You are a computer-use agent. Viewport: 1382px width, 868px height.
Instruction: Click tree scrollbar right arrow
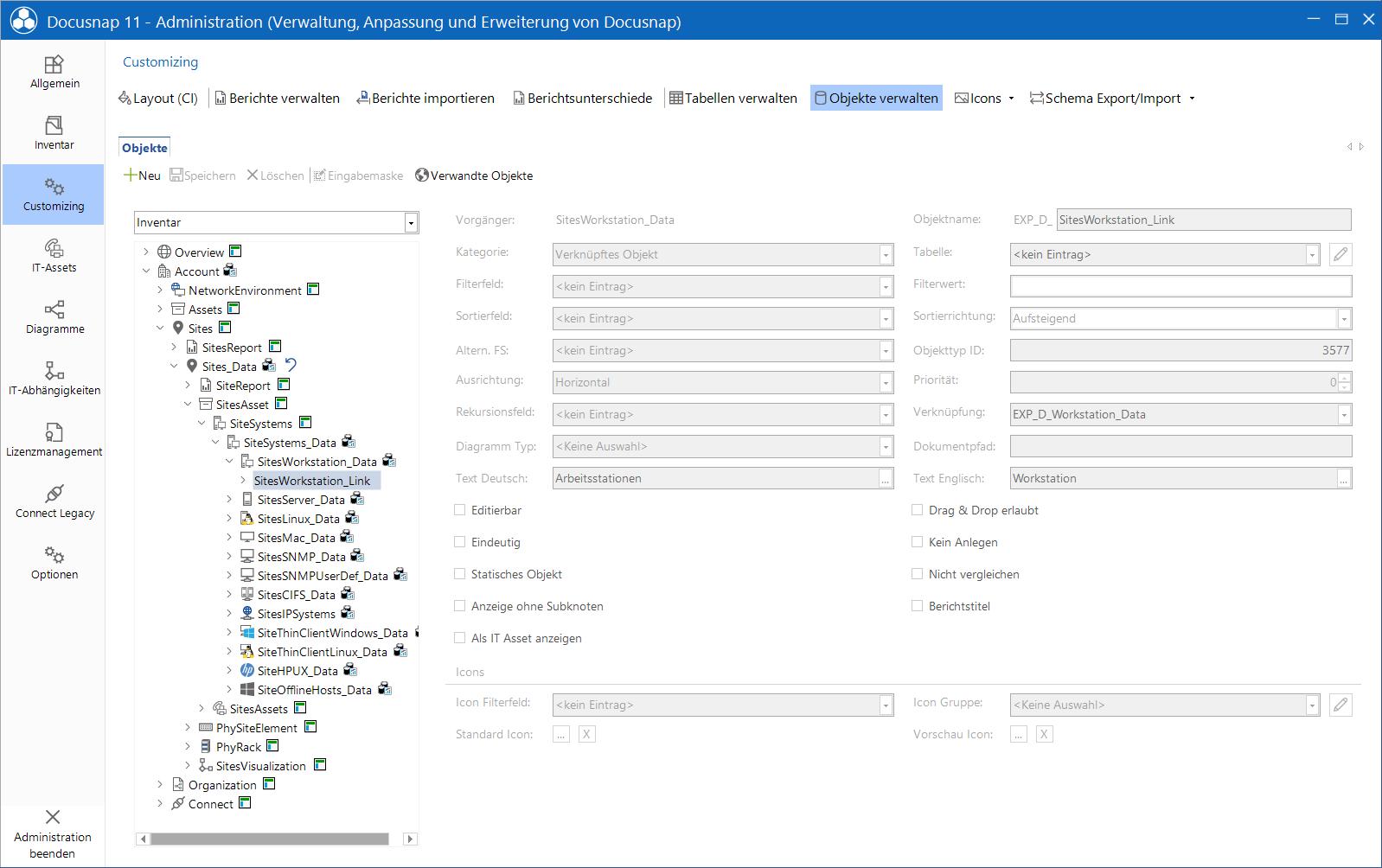coord(411,839)
